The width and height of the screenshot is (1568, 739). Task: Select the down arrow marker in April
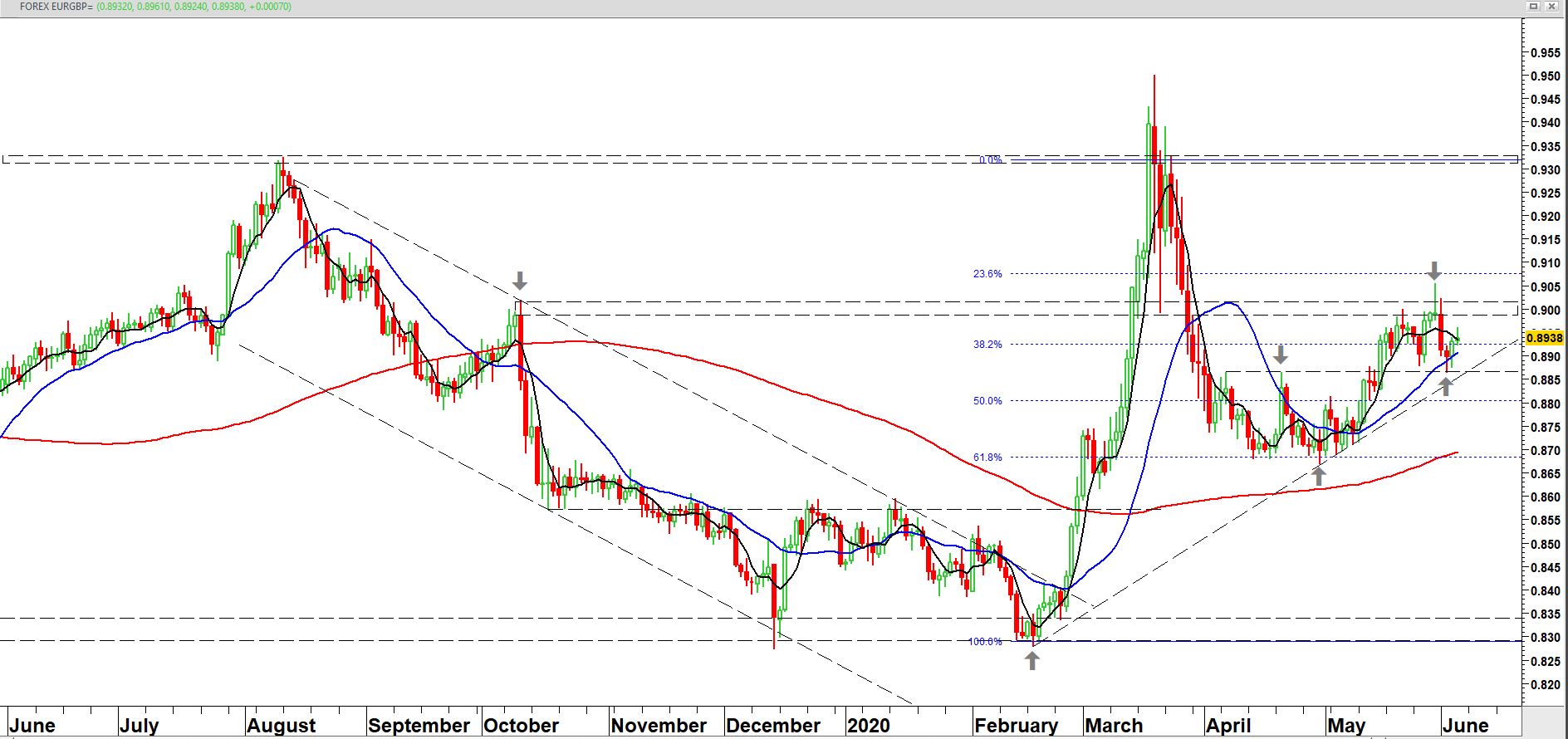pyautogui.click(x=1281, y=355)
